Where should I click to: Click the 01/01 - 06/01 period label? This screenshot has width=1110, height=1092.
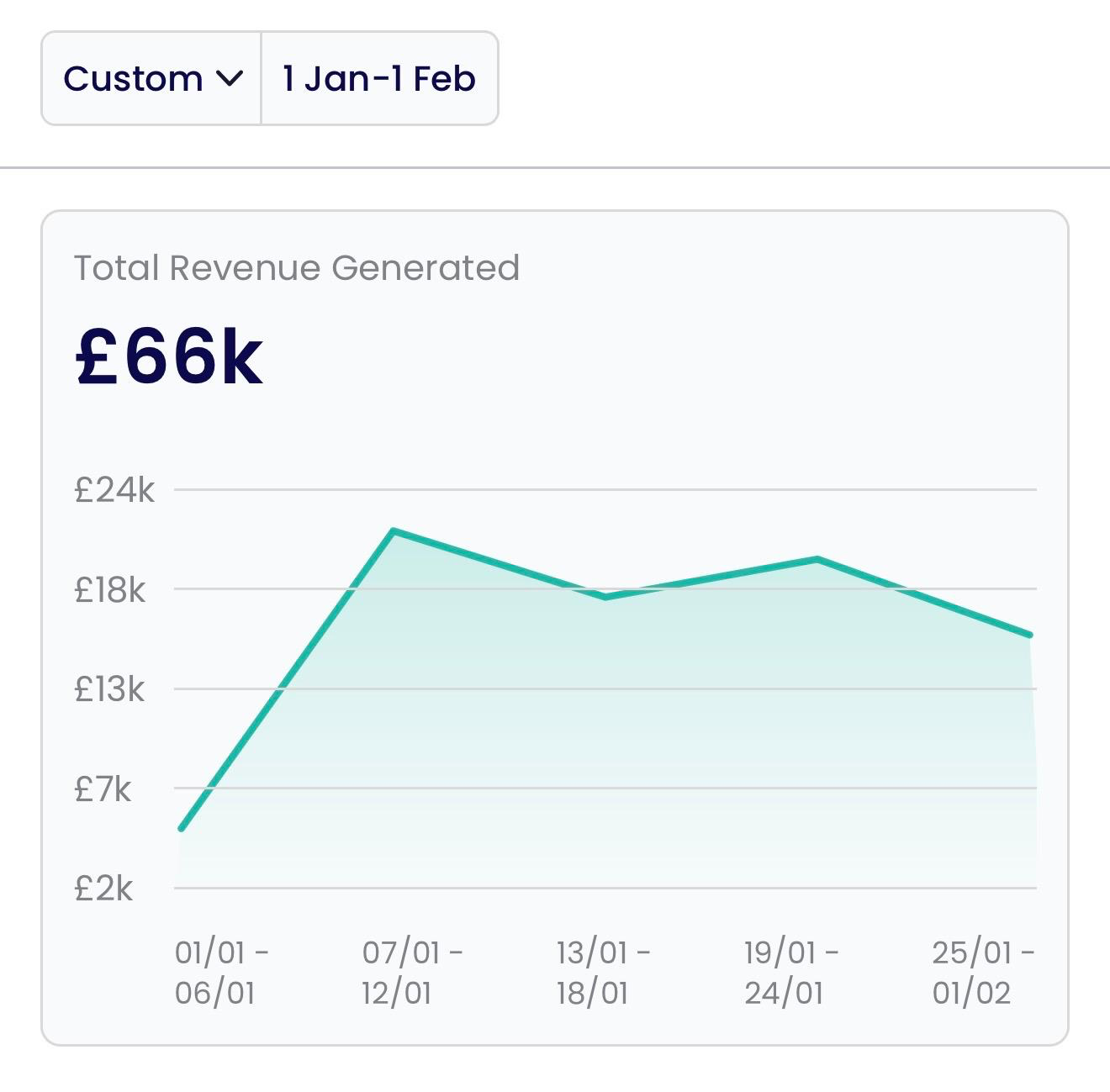coord(222,973)
